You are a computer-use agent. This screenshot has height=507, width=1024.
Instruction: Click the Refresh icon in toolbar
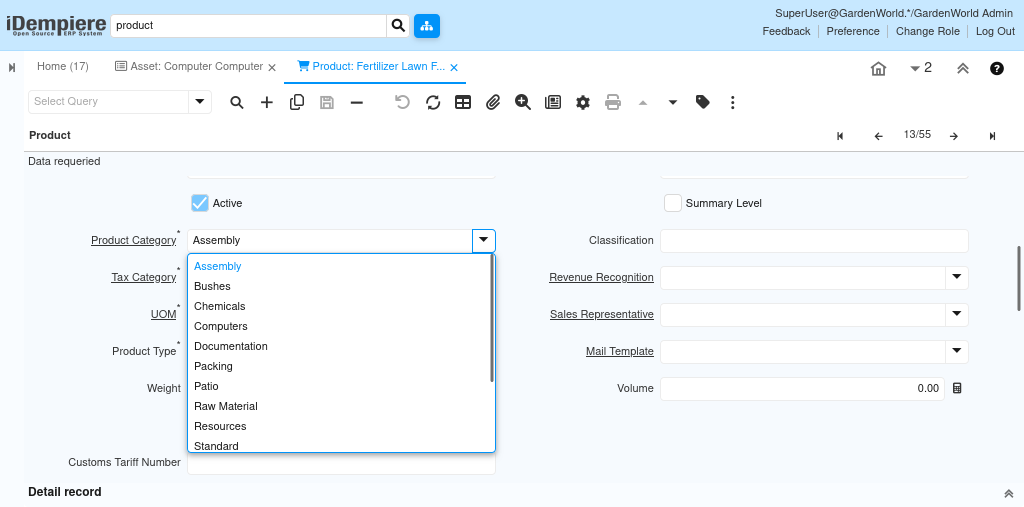(433, 102)
